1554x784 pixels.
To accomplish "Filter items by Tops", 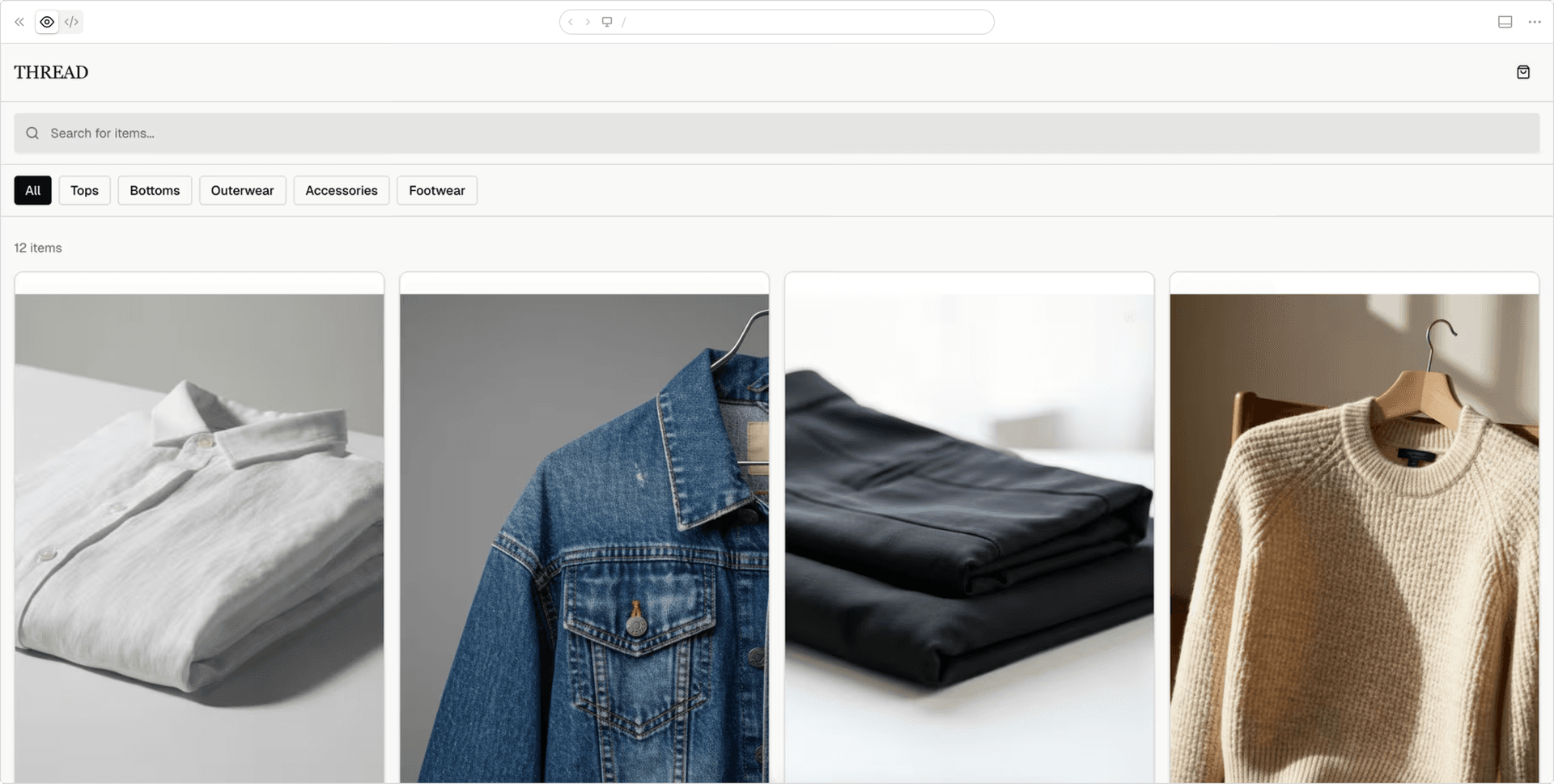I will pyautogui.click(x=84, y=190).
